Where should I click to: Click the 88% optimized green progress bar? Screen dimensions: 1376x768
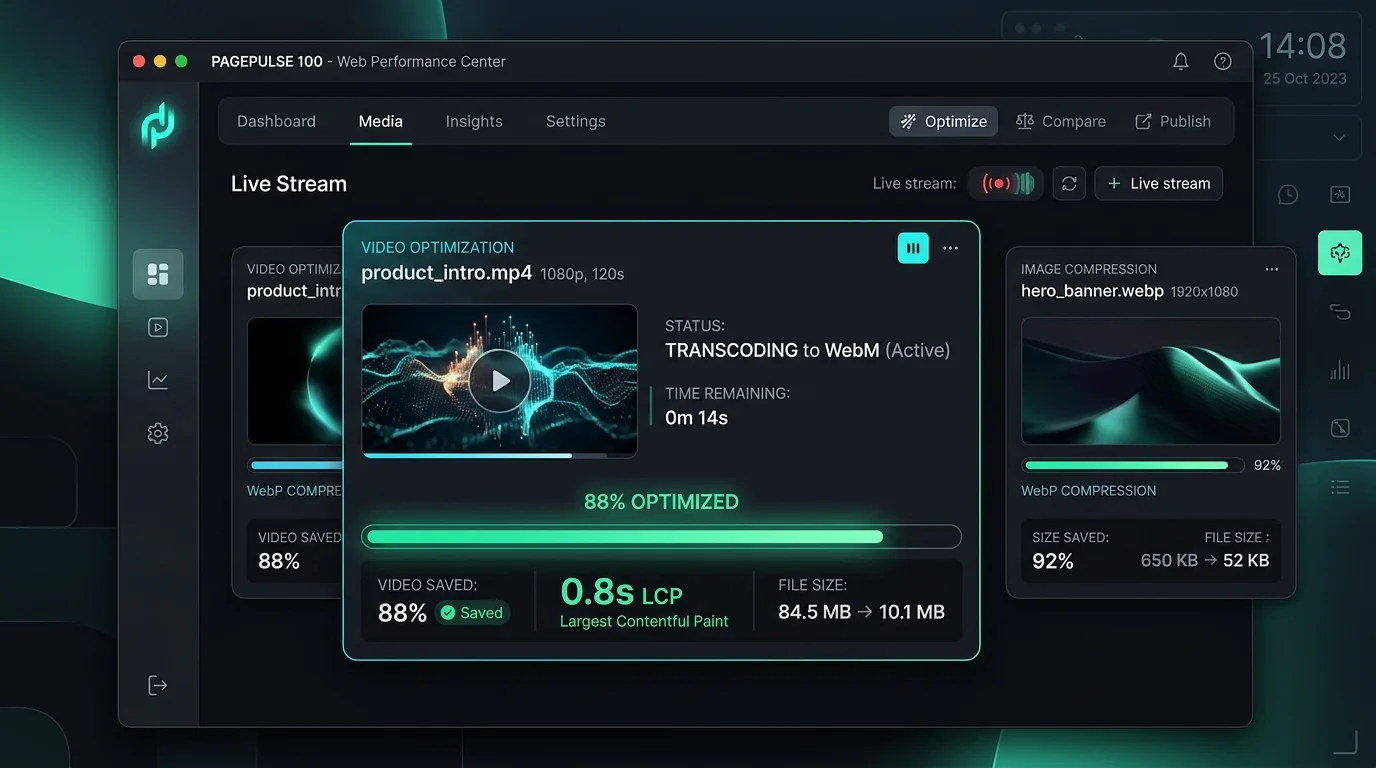661,537
